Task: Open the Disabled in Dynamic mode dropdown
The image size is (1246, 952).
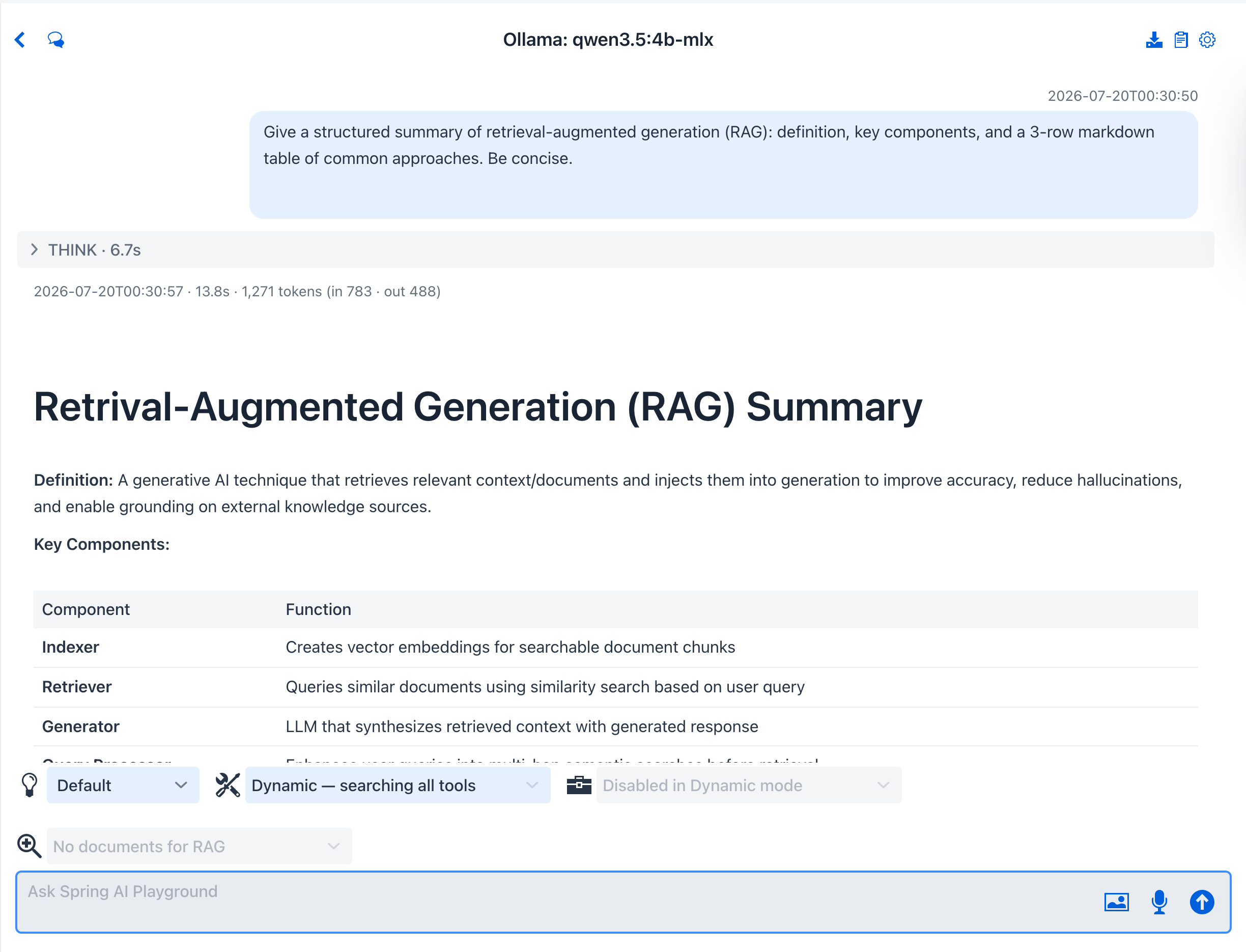Action: click(x=749, y=785)
